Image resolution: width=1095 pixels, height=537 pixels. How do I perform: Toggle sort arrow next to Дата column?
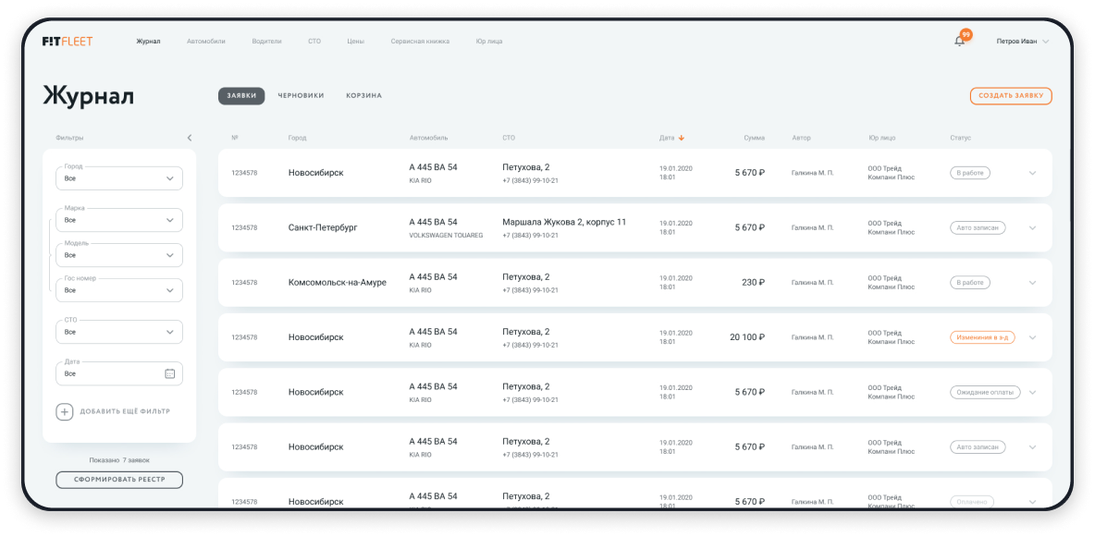681,138
